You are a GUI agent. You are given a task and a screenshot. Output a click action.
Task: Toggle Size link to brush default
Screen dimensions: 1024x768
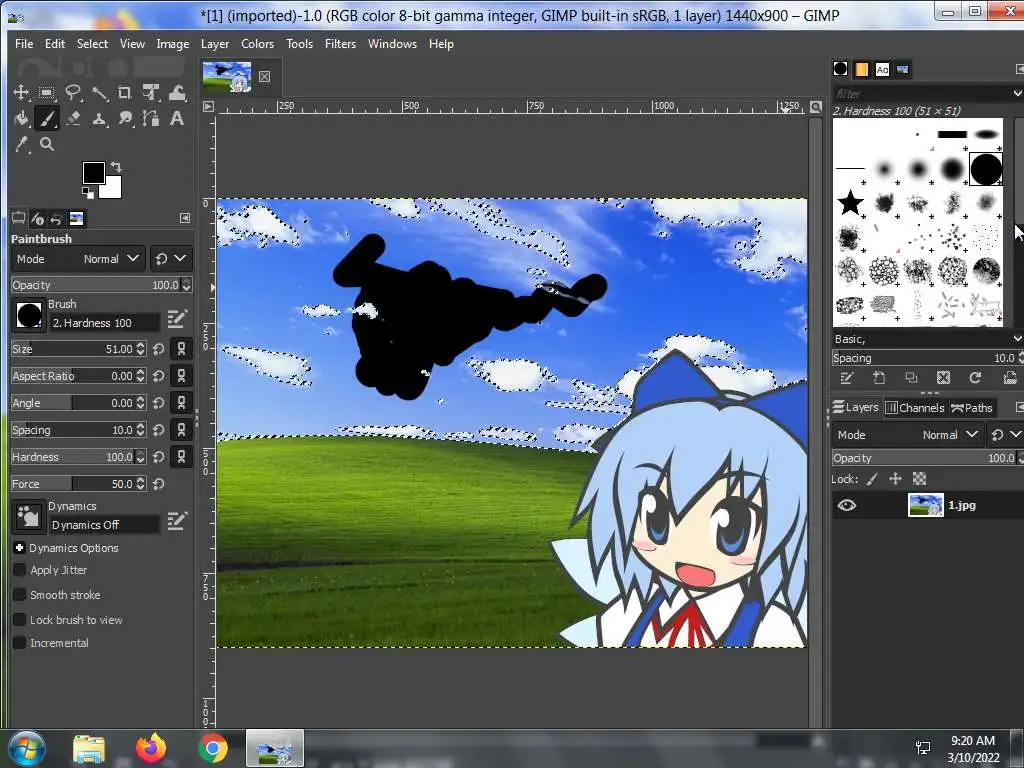point(182,349)
